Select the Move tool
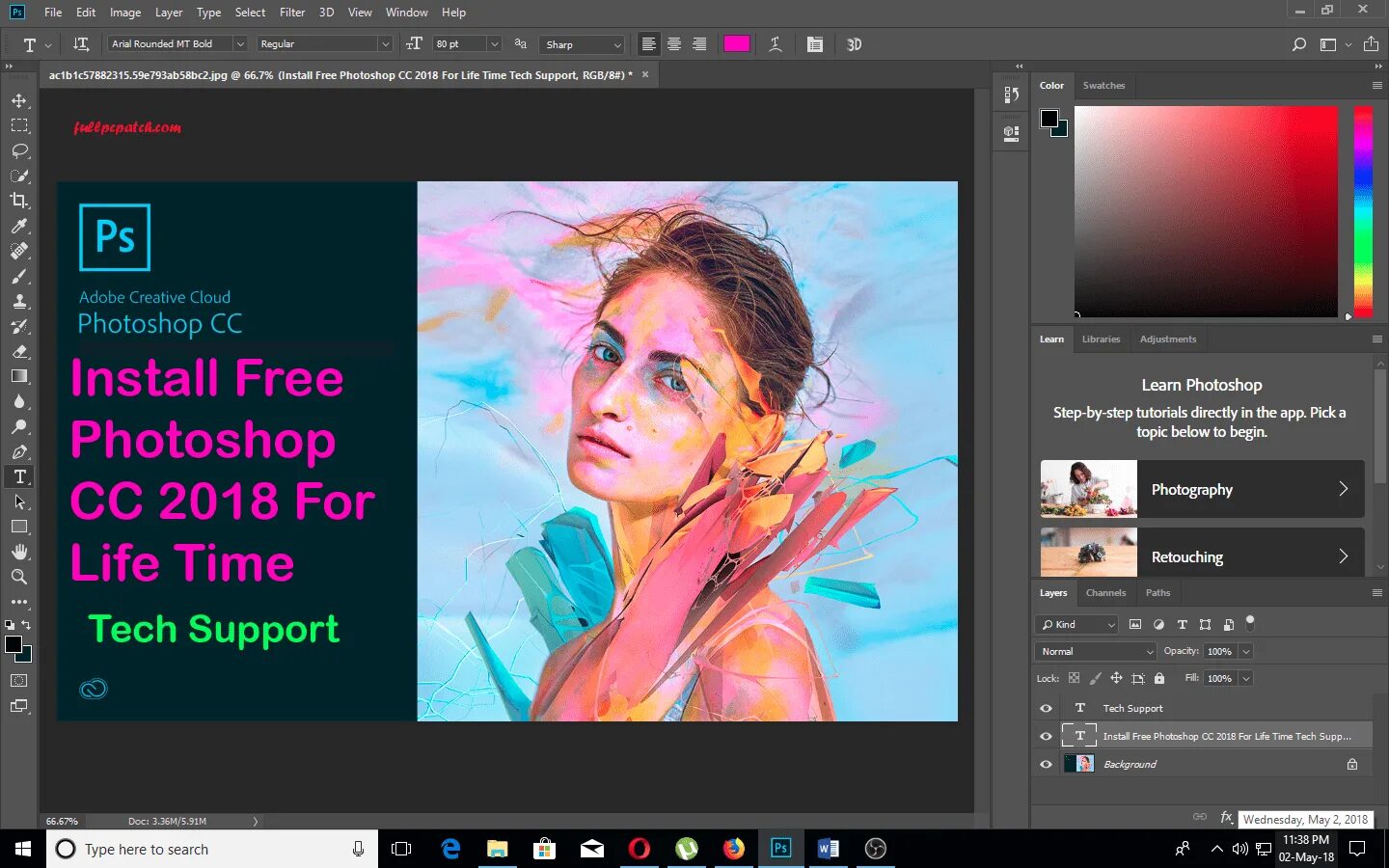The image size is (1389, 868). pyautogui.click(x=19, y=100)
